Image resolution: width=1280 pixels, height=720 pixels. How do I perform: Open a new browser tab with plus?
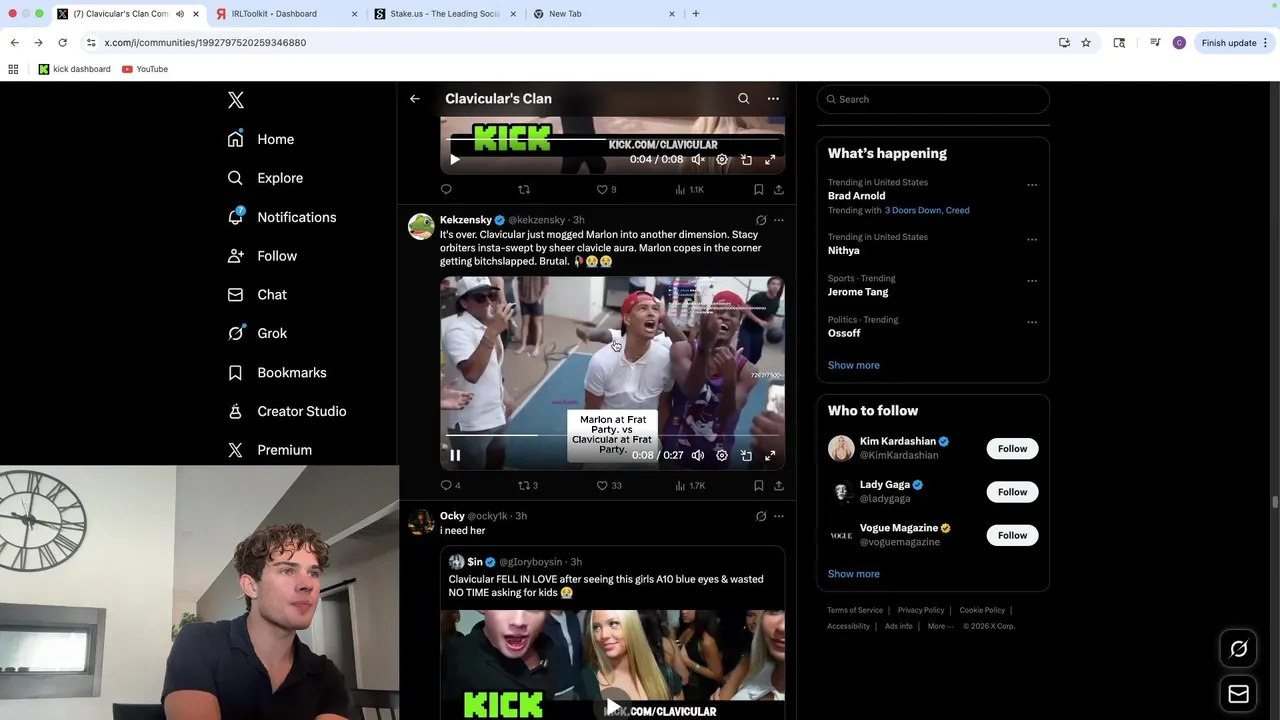click(696, 14)
